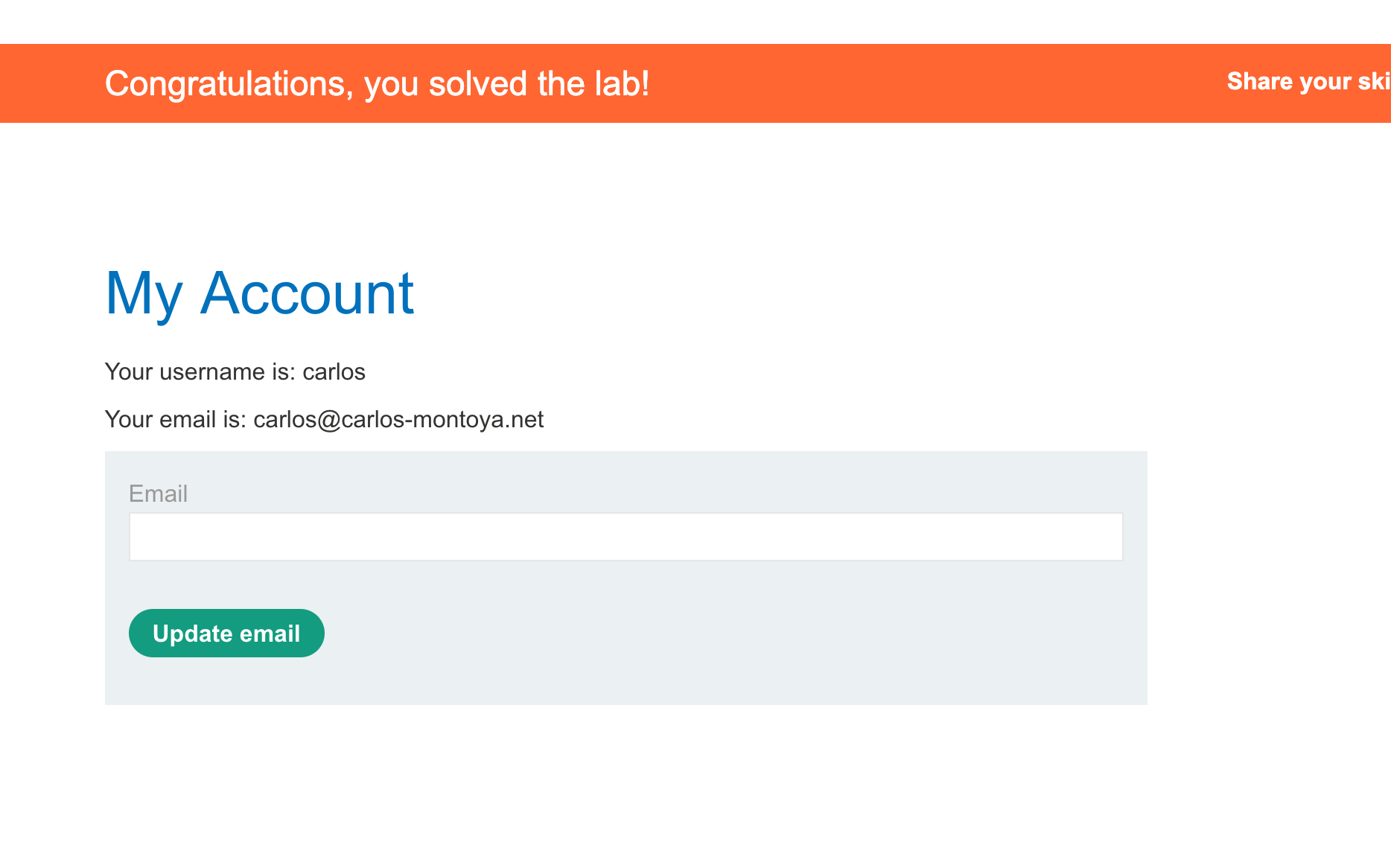Click the 'Your email is:' label text
This screenshot has height=868, width=1391.
[x=175, y=419]
